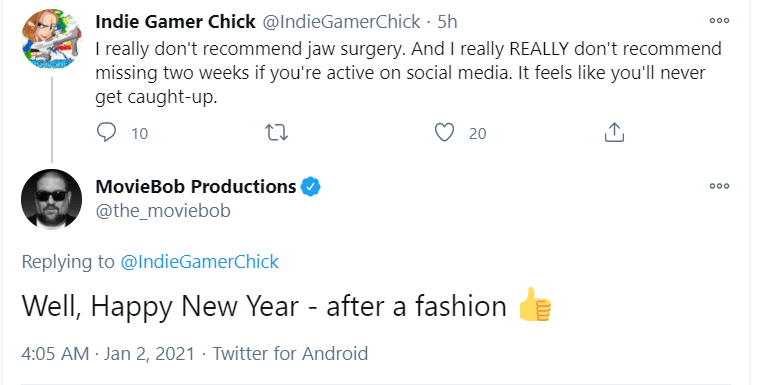This screenshot has width=760, height=385.
Task: Click the 5h timestamp
Action: (447, 21)
